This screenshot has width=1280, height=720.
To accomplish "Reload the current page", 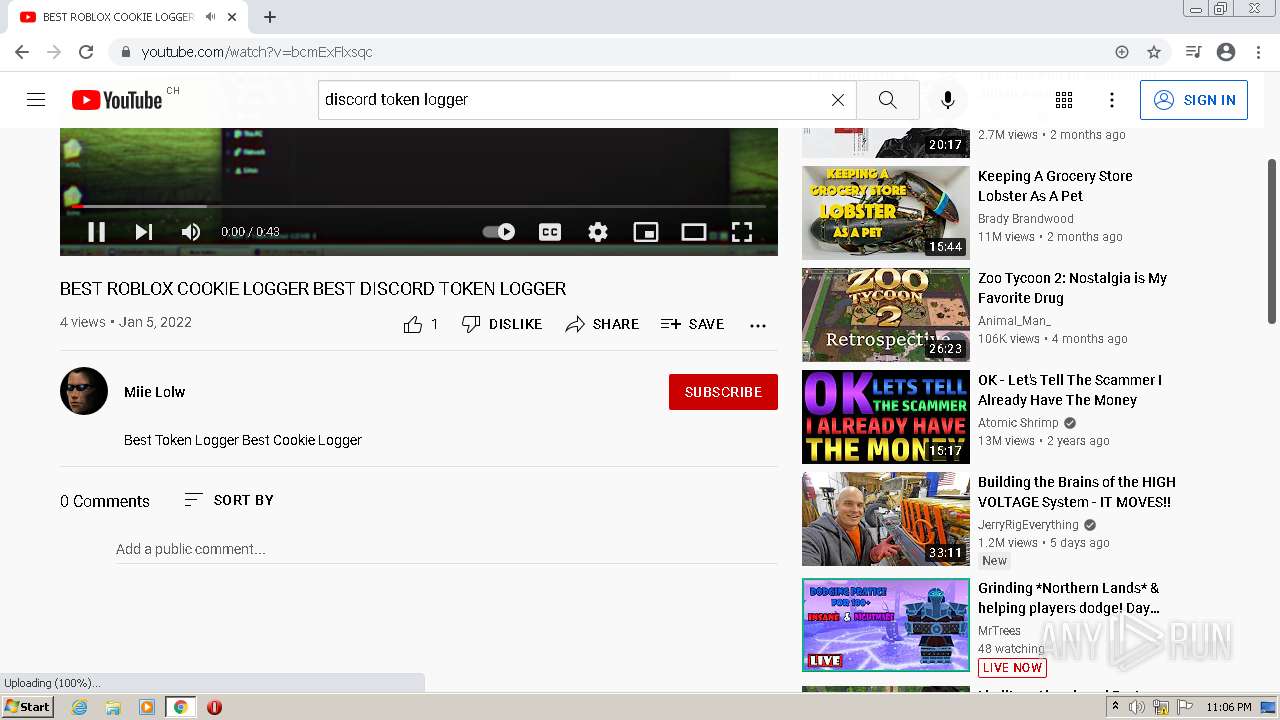I will coord(86,52).
